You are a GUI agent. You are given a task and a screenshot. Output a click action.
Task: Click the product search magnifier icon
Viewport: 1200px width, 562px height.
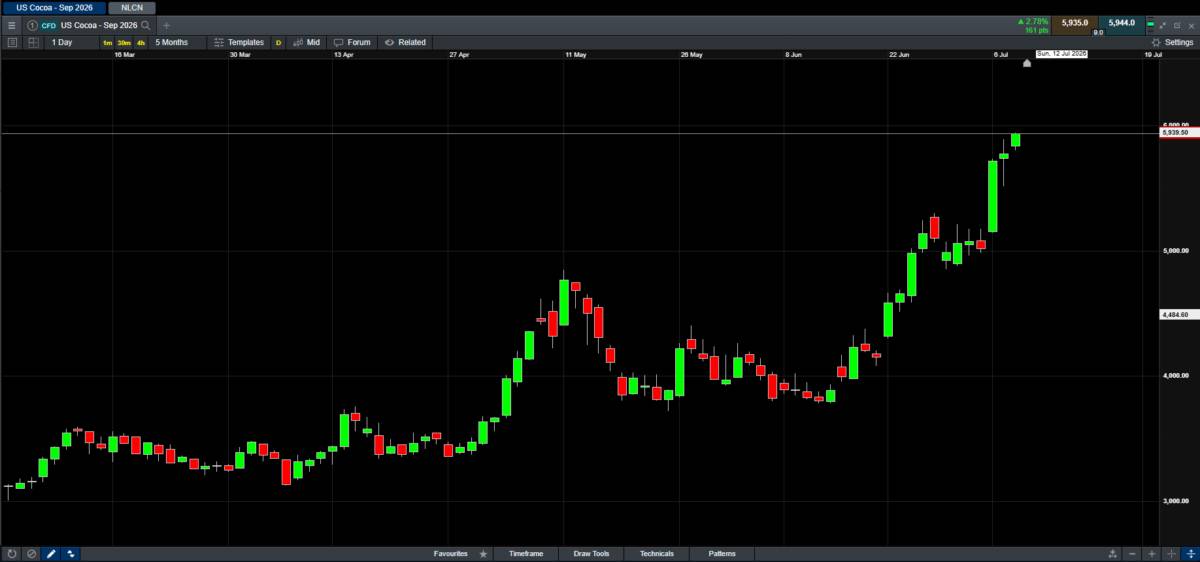tap(147, 25)
